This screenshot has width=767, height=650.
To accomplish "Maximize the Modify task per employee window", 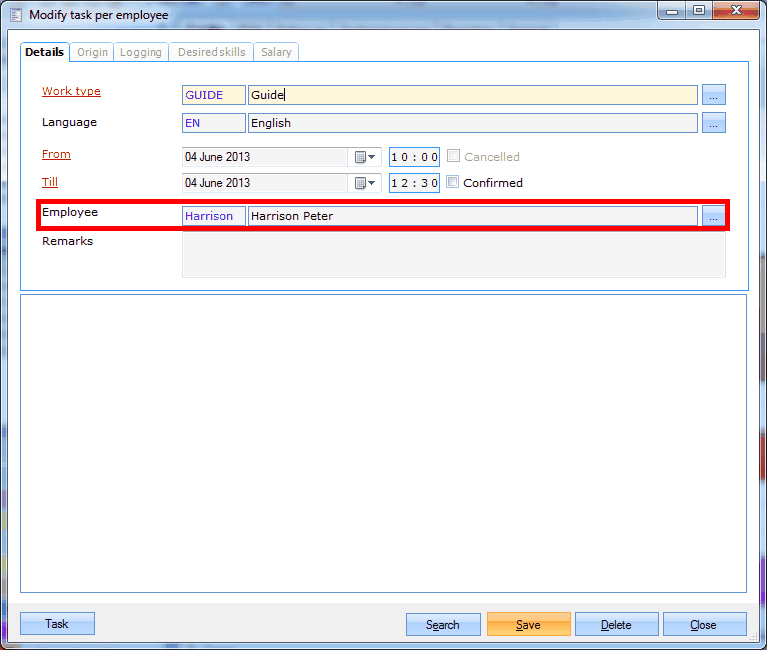I will tap(699, 11).
